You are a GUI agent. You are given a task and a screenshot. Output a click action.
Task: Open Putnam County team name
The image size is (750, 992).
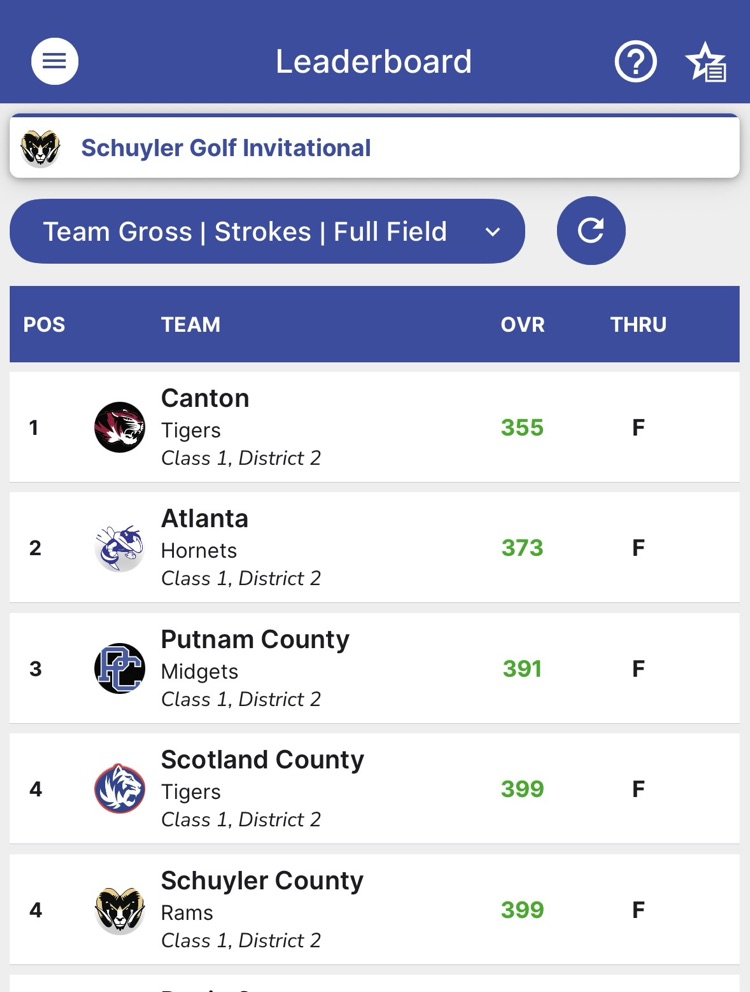(255, 640)
